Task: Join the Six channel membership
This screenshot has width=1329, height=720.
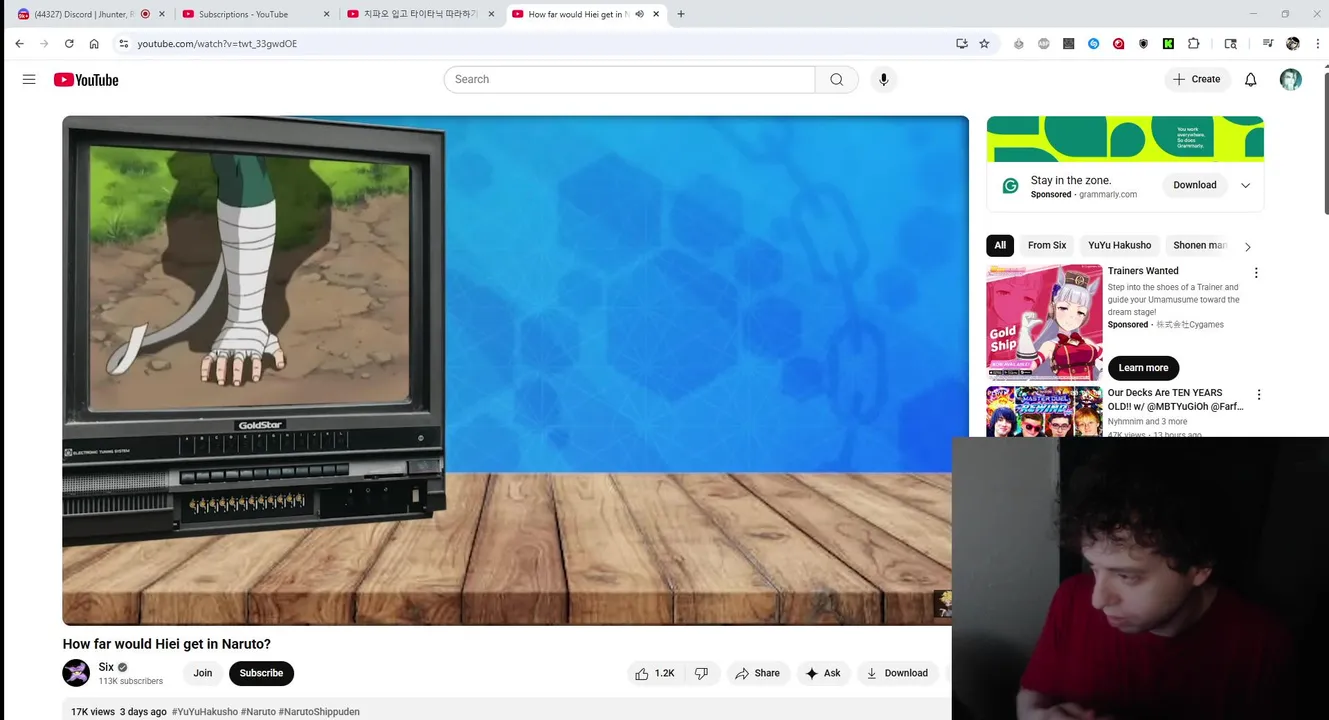Action: click(x=203, y=673)
